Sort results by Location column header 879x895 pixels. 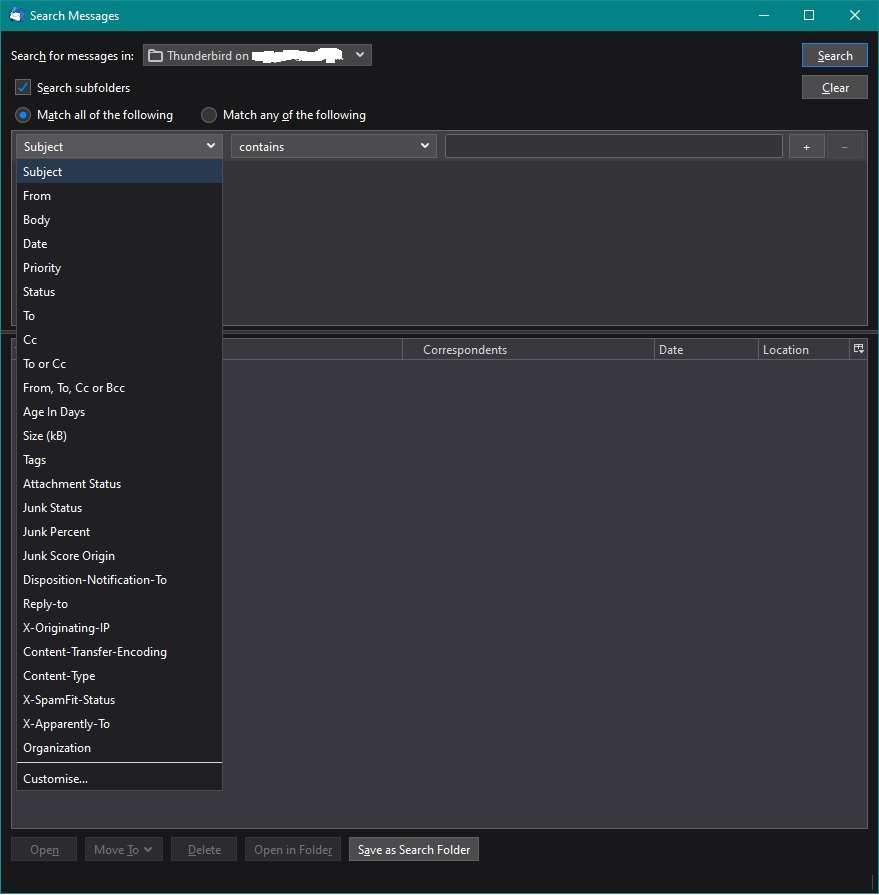click(x=804, y=349)
